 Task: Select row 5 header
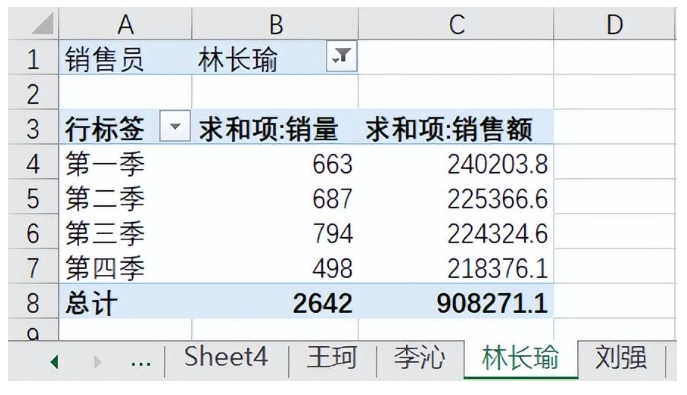click(33, 197)
